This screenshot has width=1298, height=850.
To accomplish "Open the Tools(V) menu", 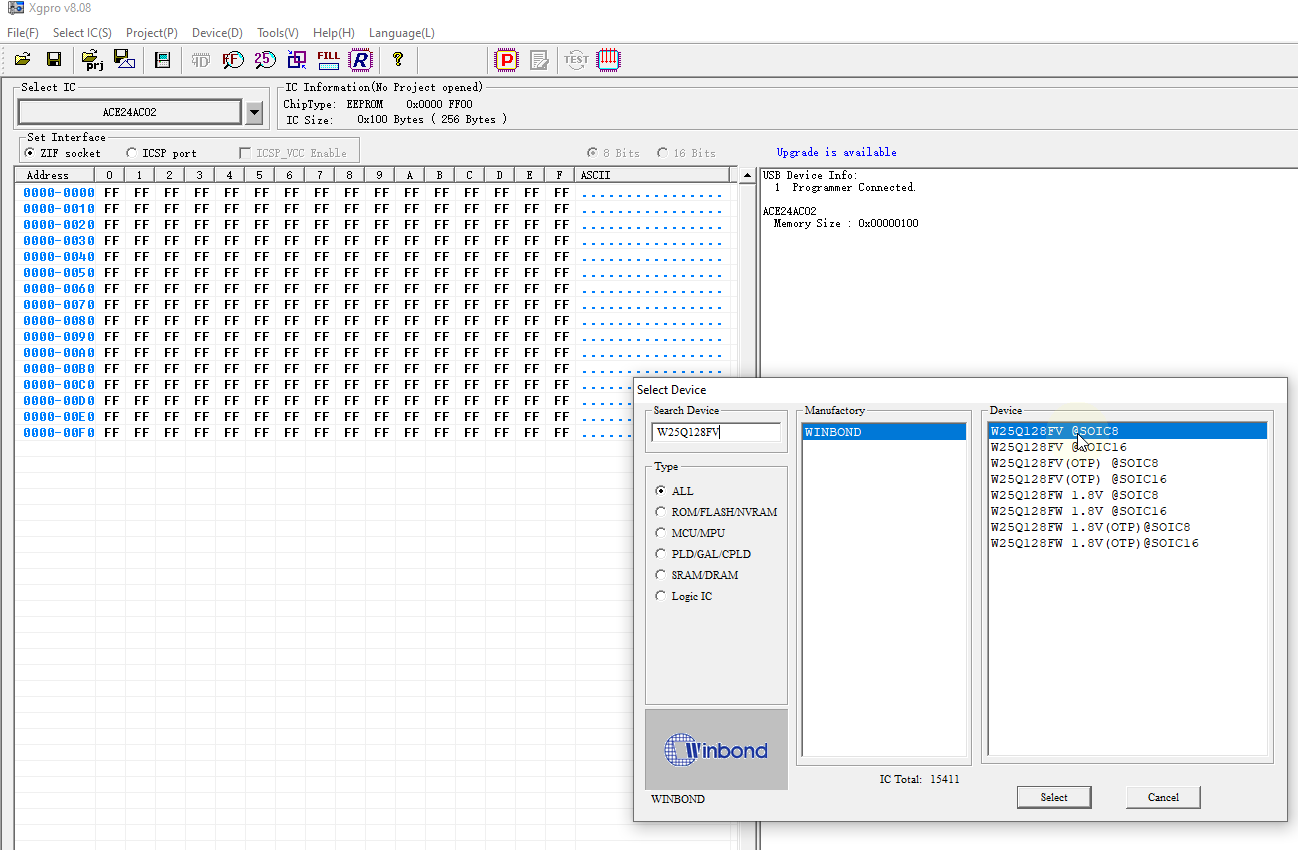I will [277, 33].
